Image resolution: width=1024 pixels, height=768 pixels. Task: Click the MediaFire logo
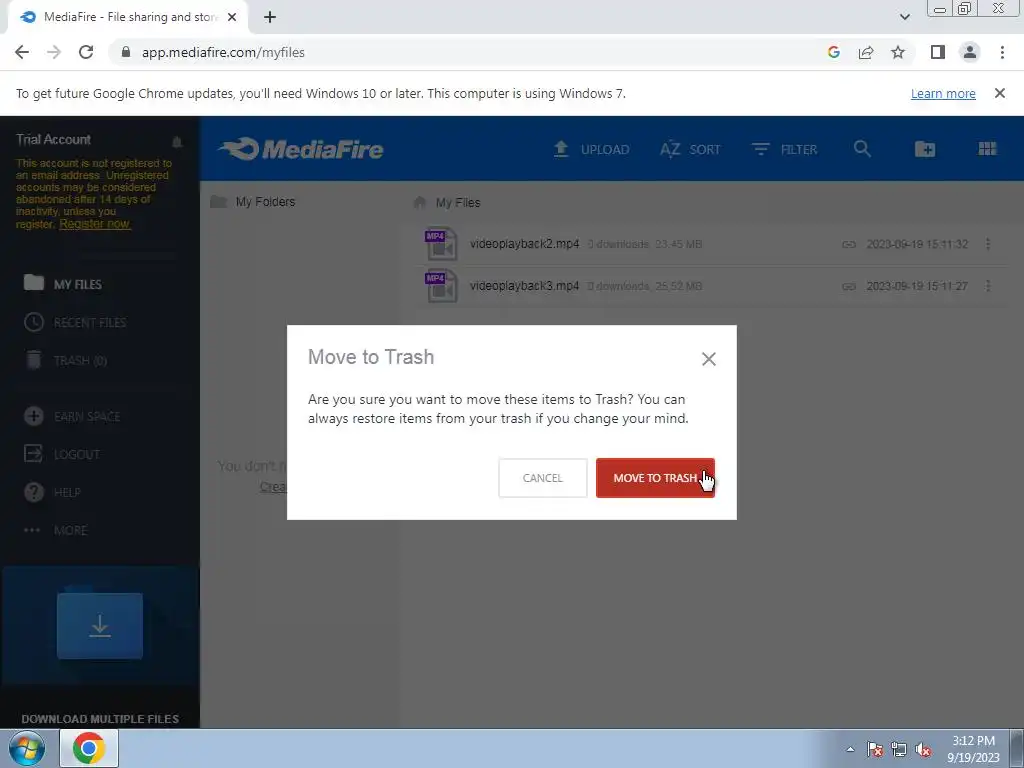pyautogui.click(x=301, y=149)
